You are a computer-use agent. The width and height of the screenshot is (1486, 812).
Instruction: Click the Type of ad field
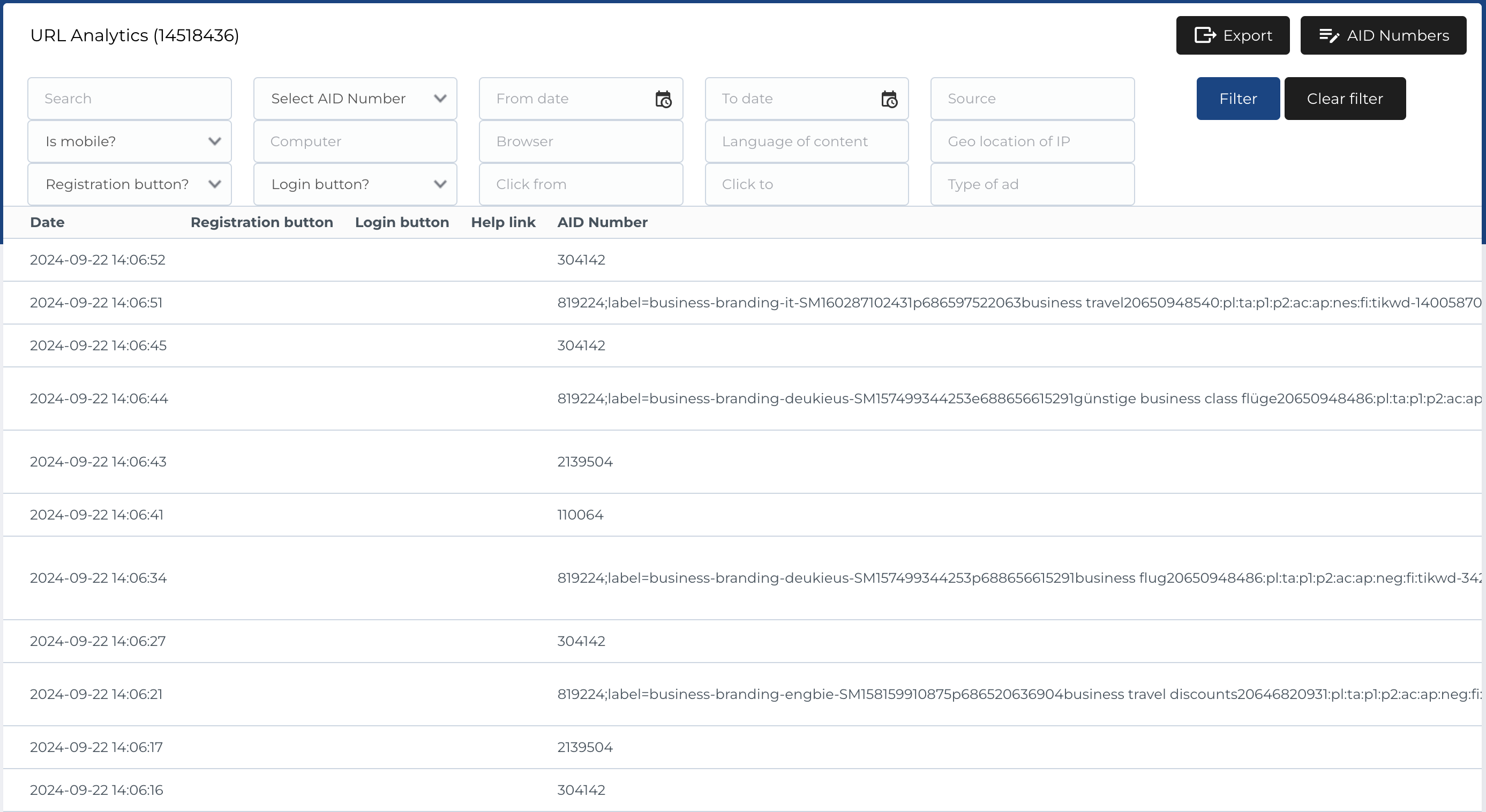click(x=1032, y=184)
